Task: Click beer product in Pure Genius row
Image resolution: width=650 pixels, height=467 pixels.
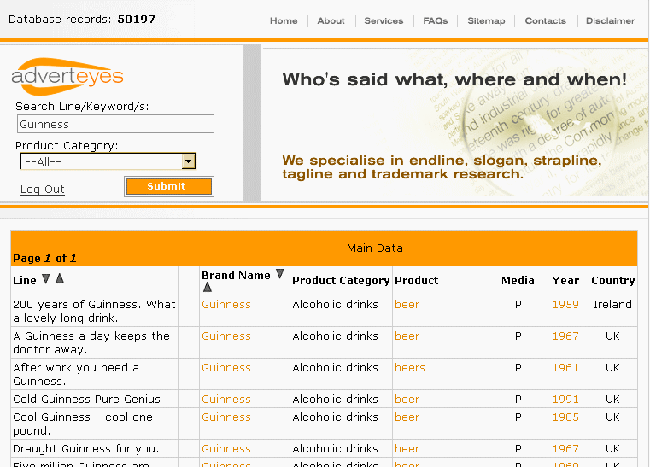Action: [x=407, y=399]
